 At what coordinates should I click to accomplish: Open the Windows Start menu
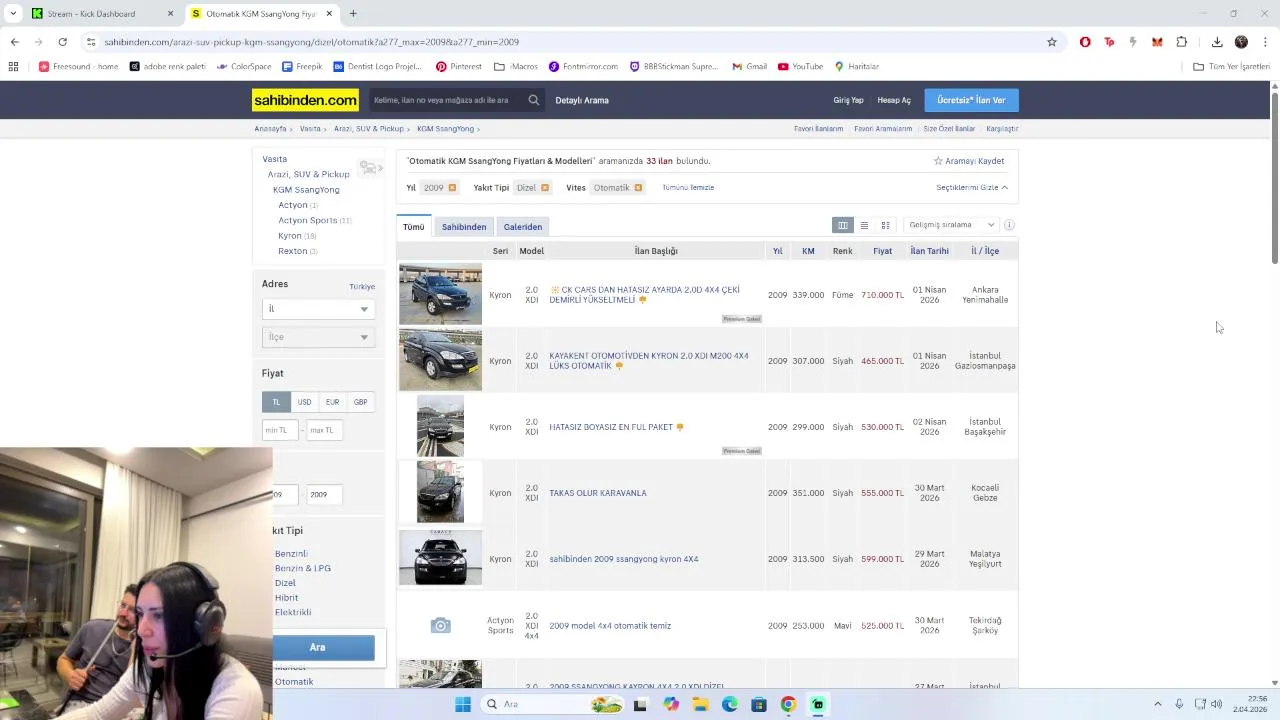(462, 704)
